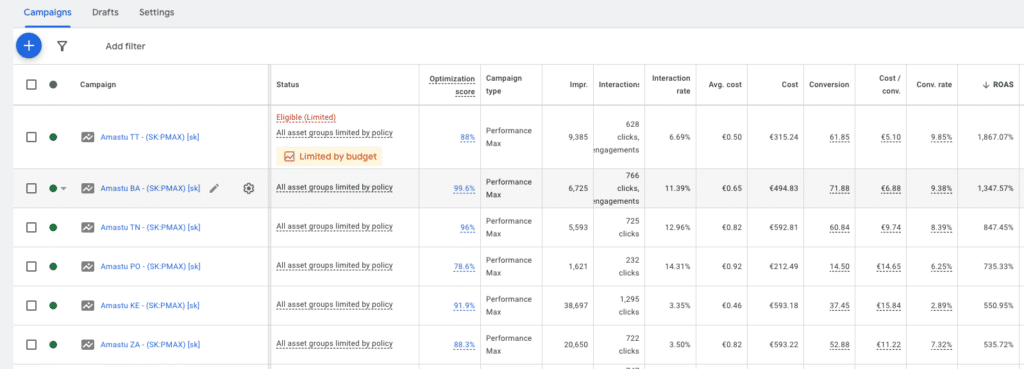Click green status dot for Amastu TT
The width and height of the screenshot is (1024, 369).
pos(53,137)
